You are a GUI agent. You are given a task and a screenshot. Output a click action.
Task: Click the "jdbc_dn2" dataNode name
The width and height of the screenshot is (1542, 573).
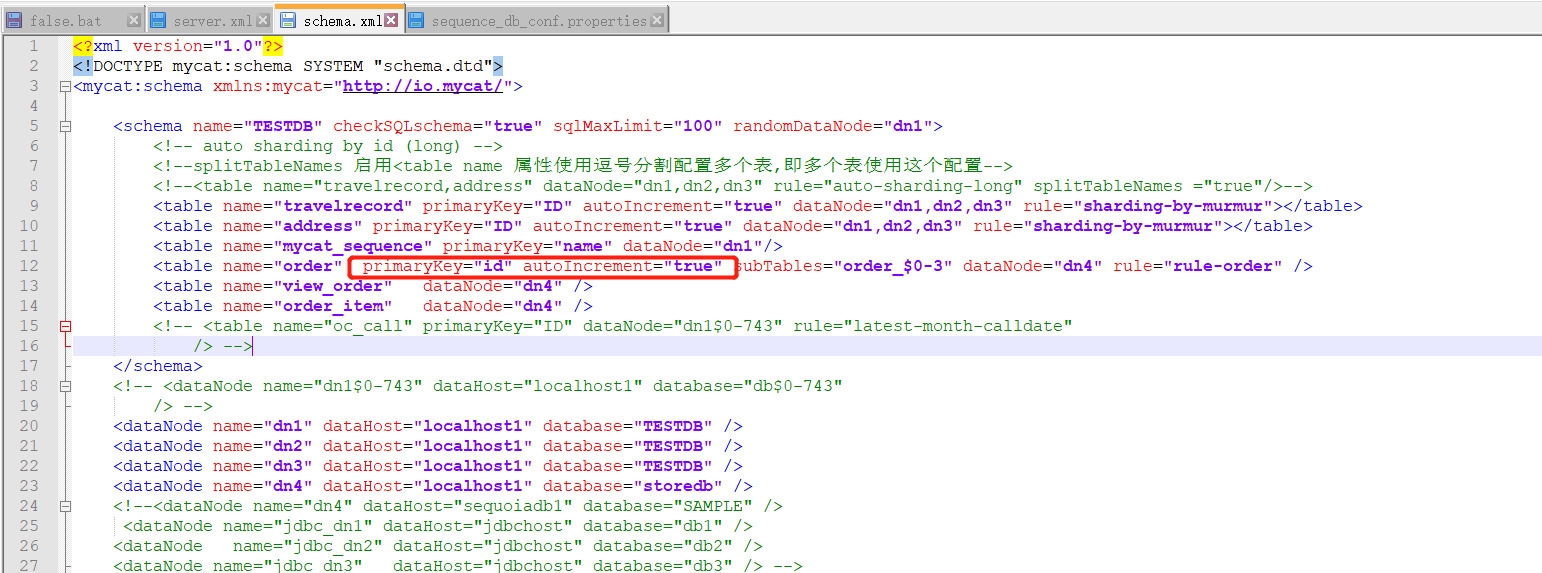pos(333,546)
